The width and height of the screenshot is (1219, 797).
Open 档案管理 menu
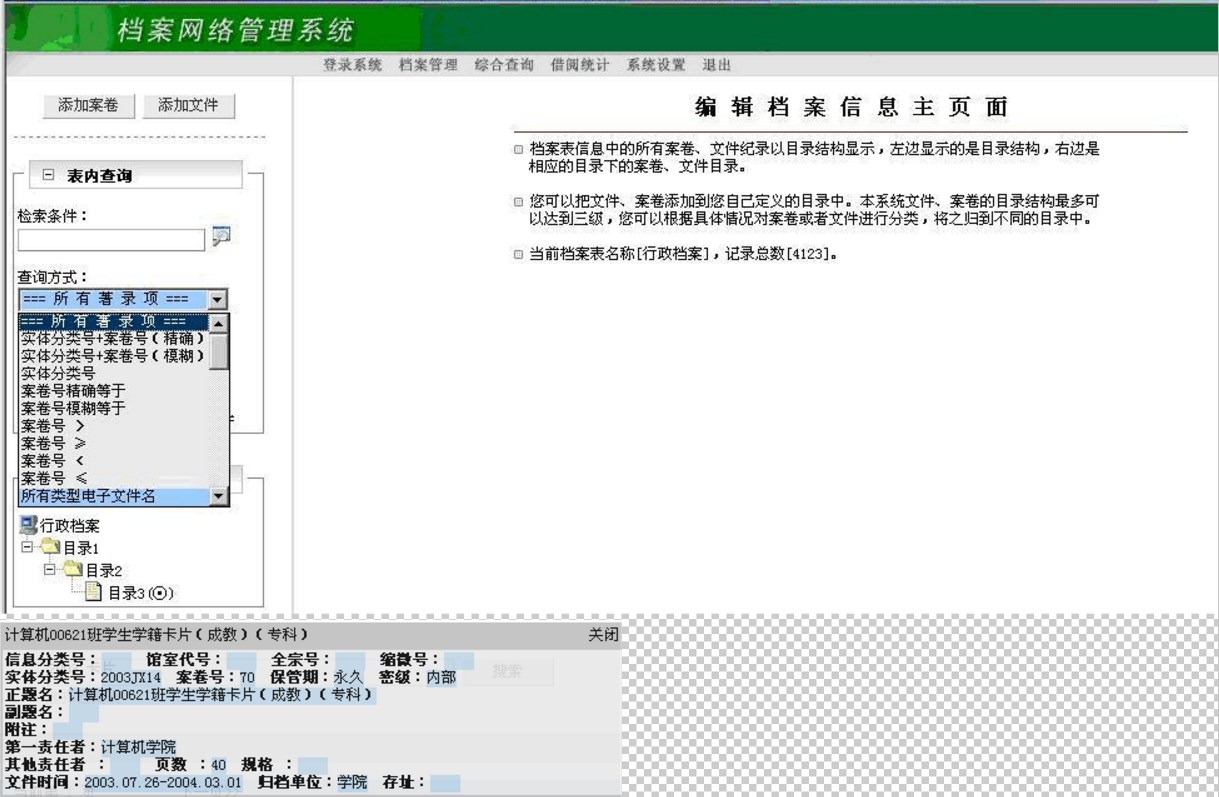(428, 65)
